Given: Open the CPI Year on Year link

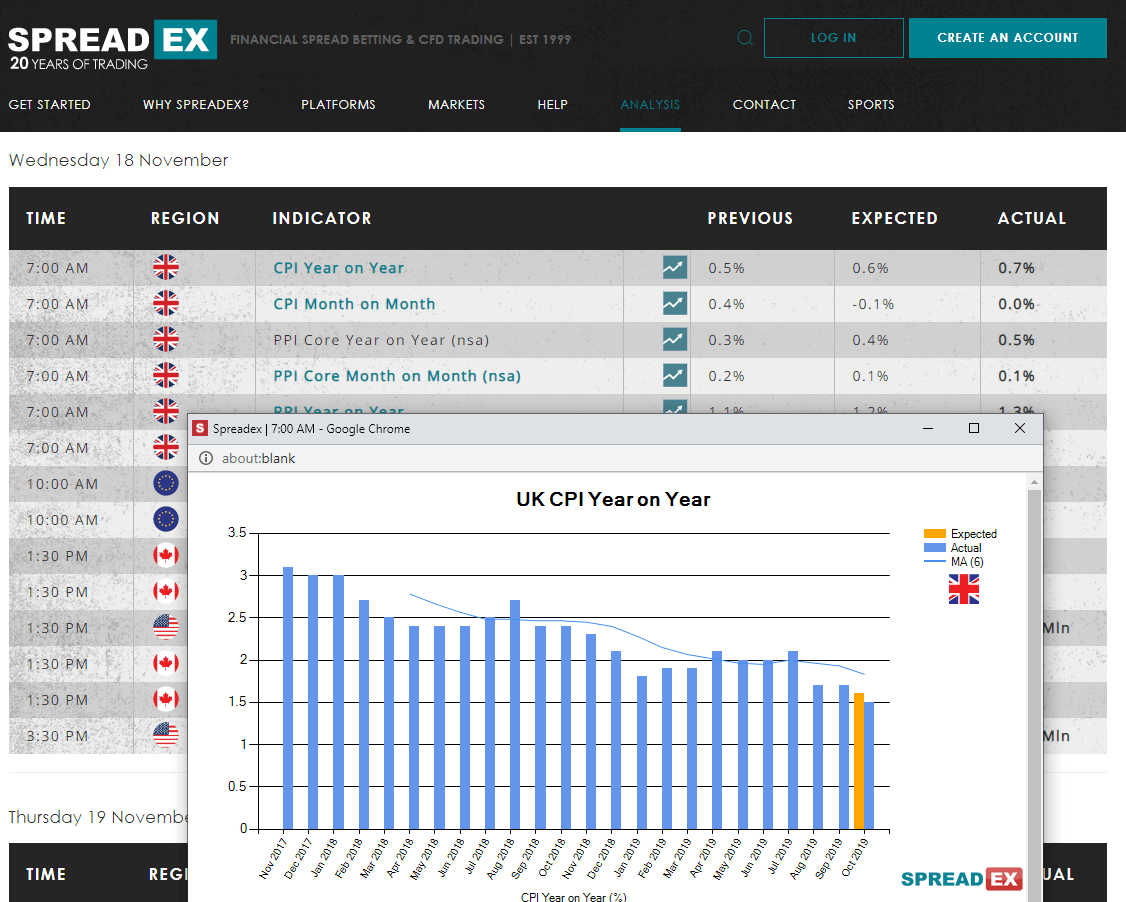Looking at the screenshot, I should tap(339, 268).
